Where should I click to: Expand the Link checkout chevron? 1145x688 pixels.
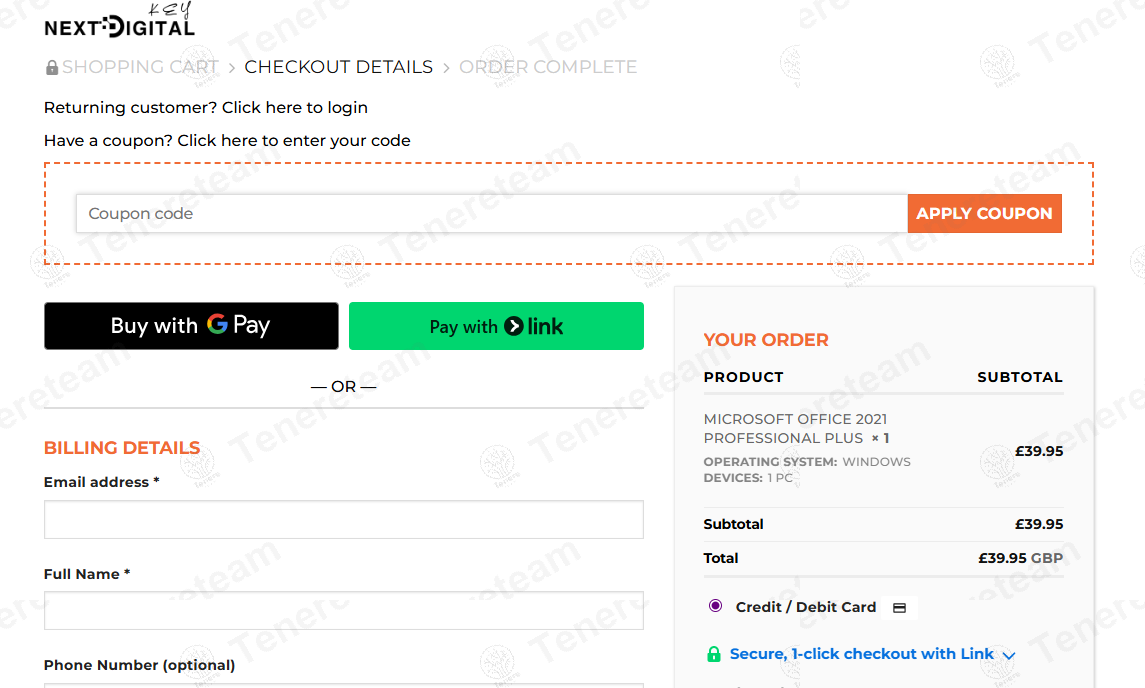tap(1009, 656)
